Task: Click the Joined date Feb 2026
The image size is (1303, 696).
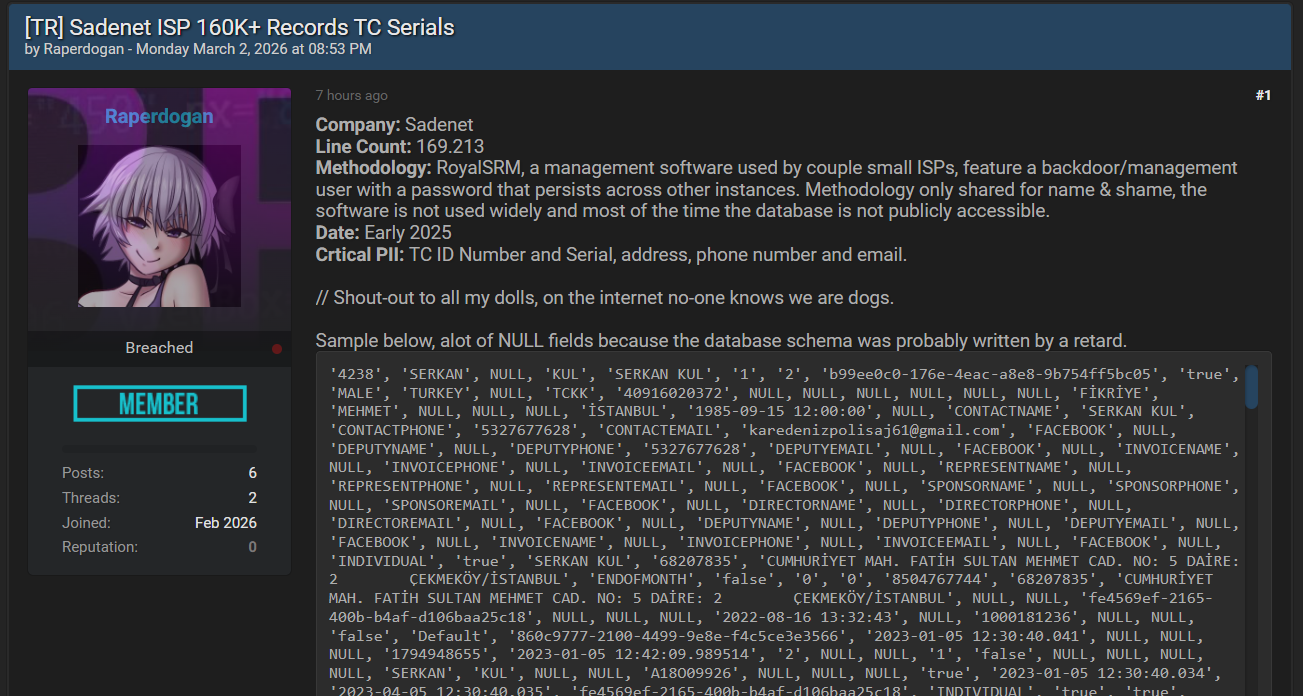Action: (x=226, y=523)
